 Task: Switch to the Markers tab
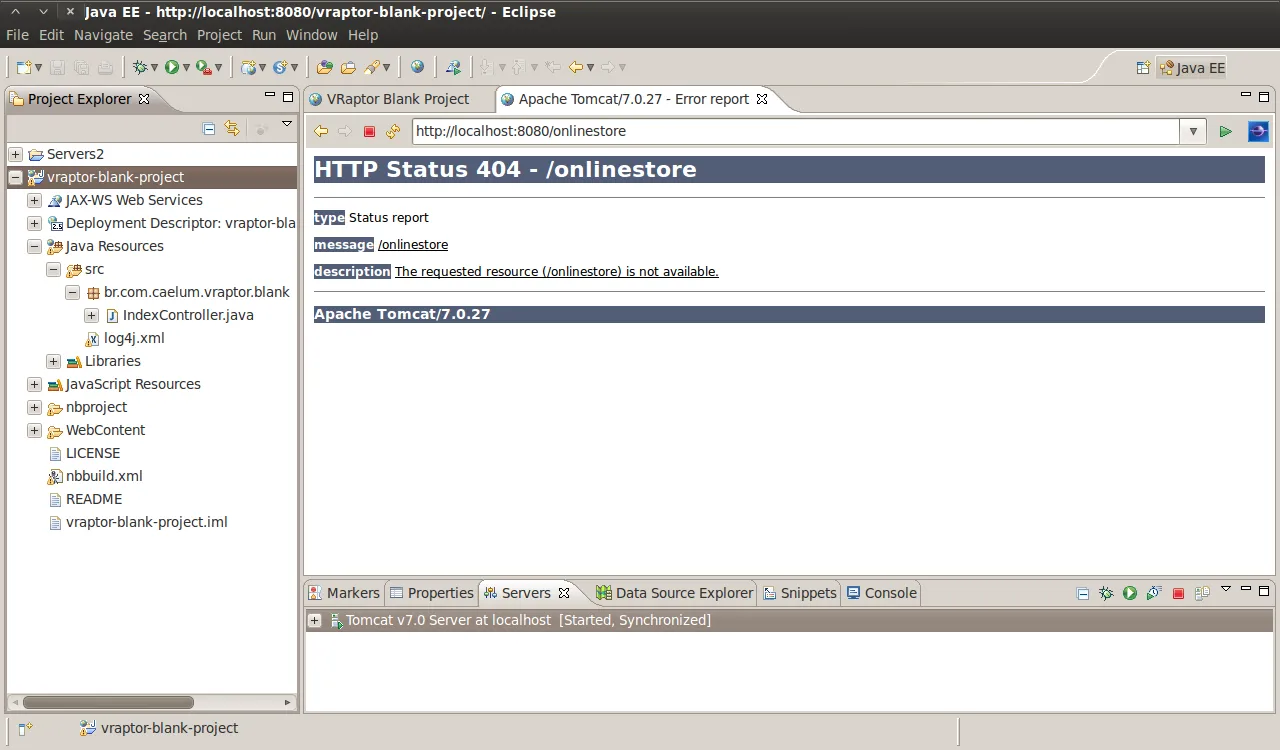point(344,593)
